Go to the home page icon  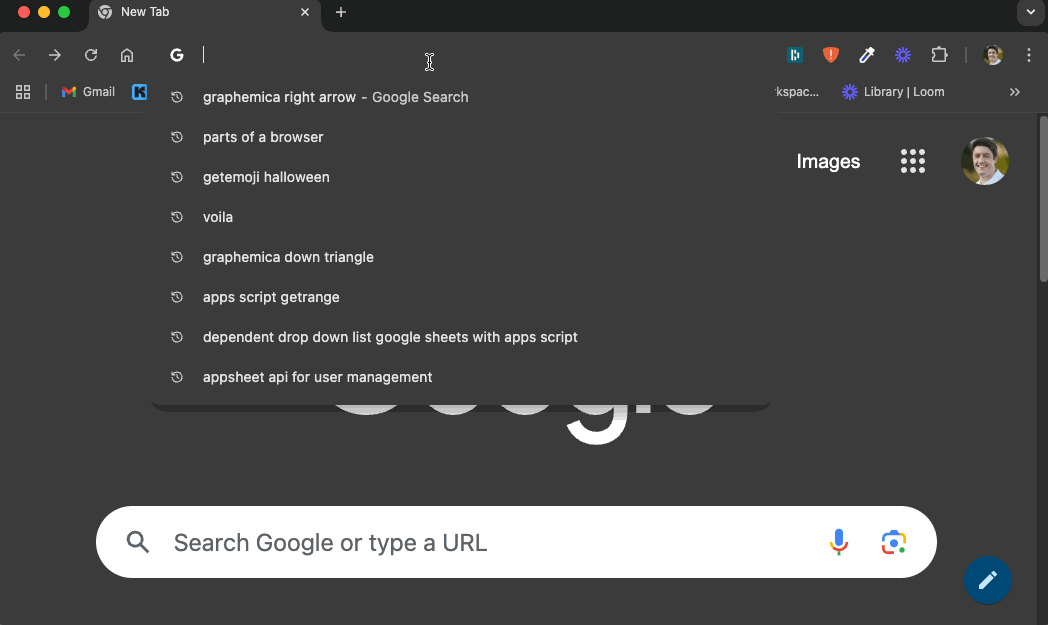(x=127, y=55)
